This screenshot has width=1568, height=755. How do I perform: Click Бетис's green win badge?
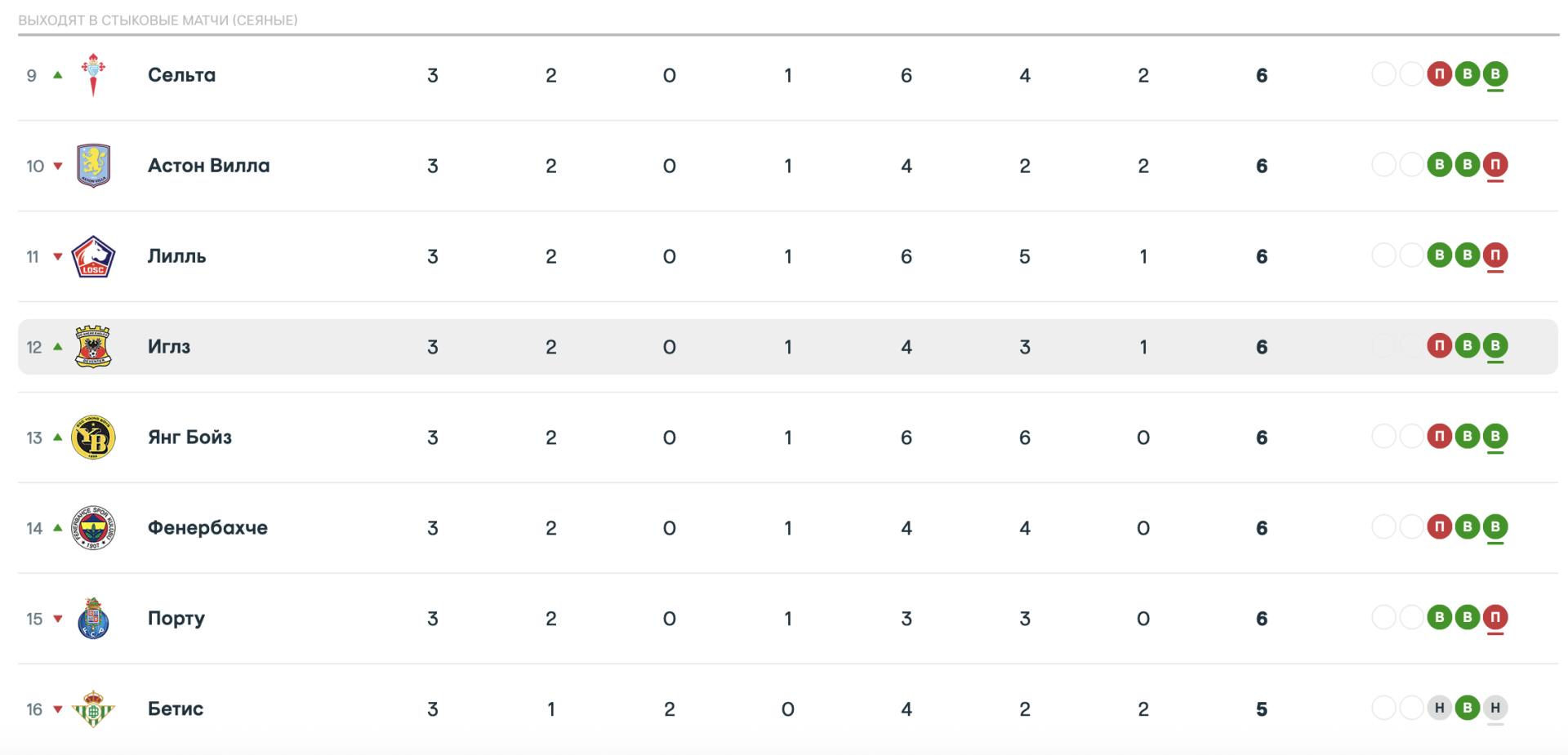pyautogui.click(x=1467, y=708)
